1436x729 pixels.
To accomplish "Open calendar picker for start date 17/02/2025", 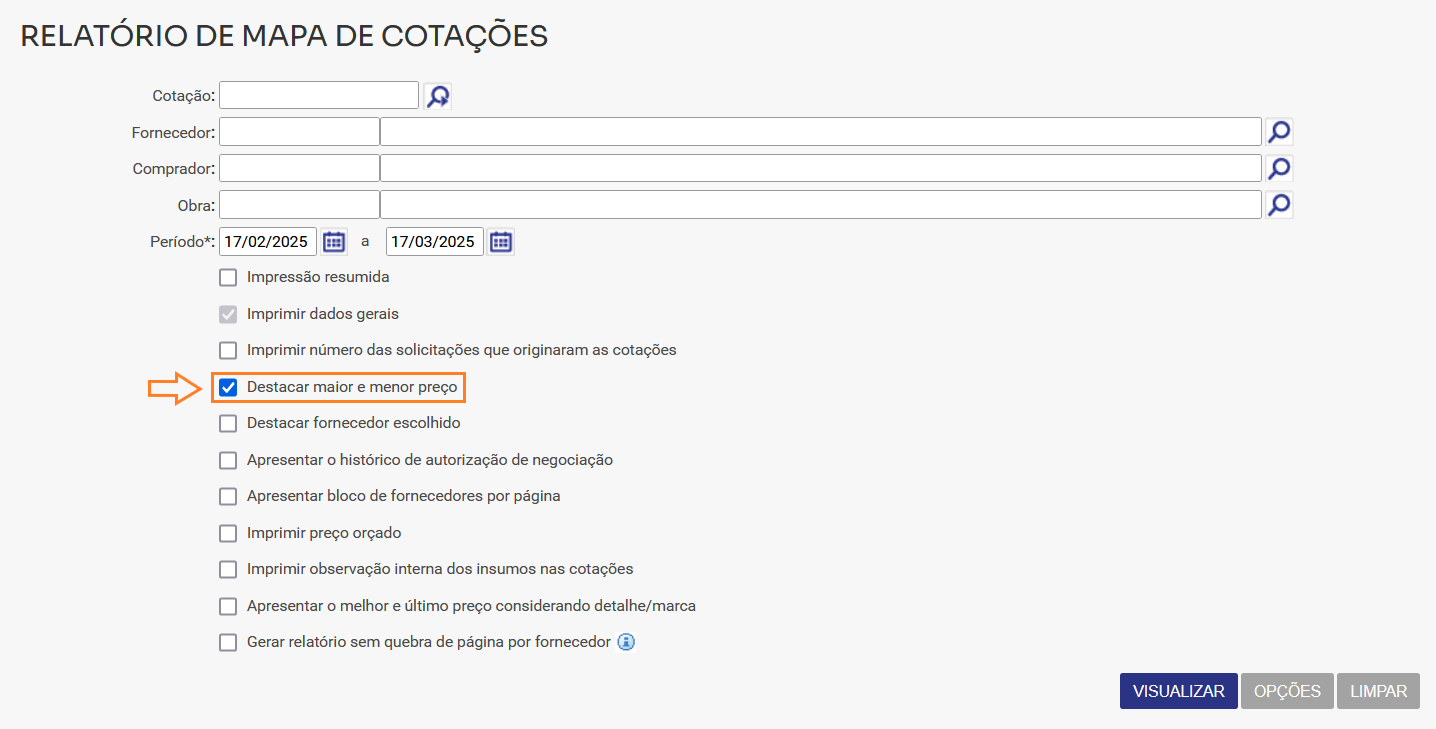I will (334, 241).
